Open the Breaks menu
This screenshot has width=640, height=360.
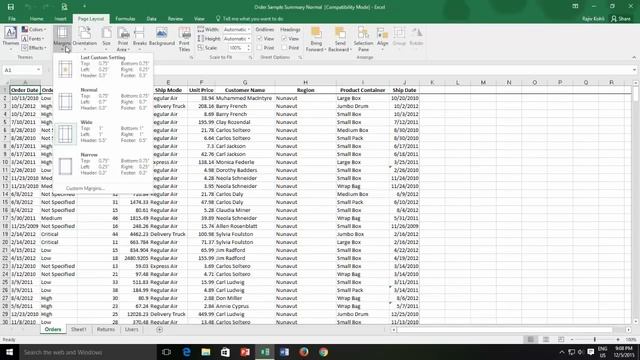pyautogui.click(x=140, y=37)
